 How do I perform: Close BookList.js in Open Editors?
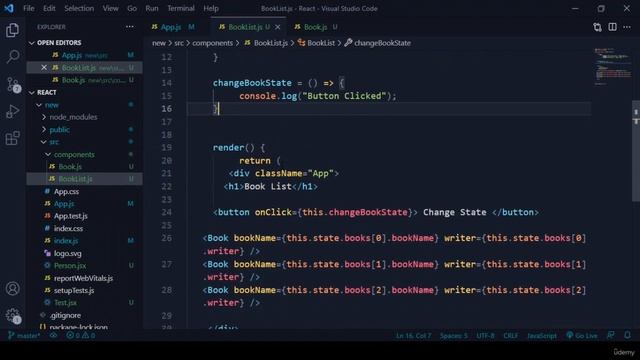(x=44, y=67)
